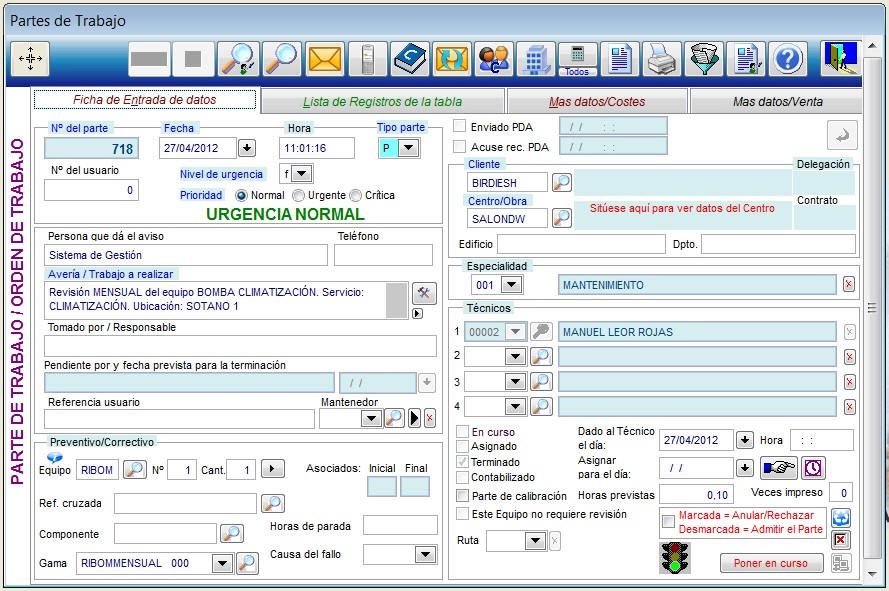Open the document page toolbar icon
The width and height of the screenshot is (889, 591).
pos(620,58)
